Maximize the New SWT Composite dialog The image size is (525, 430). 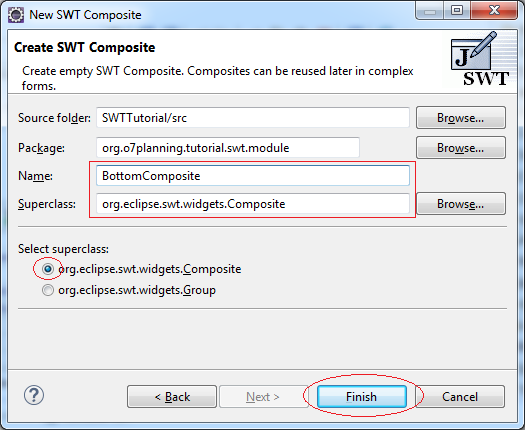click(457, 11)
